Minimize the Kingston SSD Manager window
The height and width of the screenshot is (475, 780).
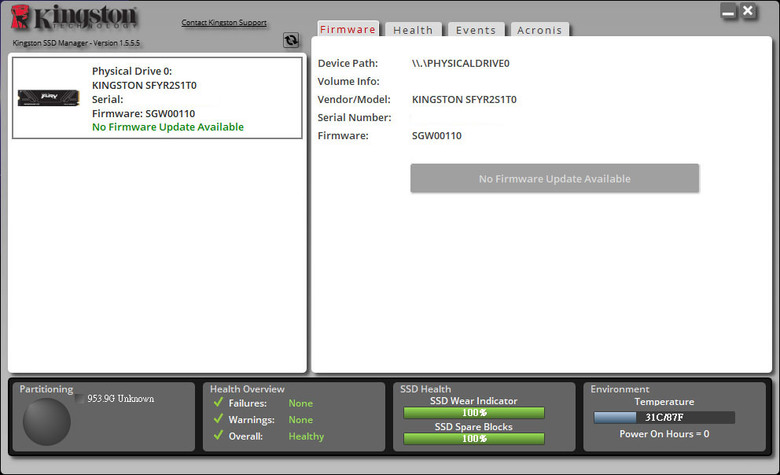pyautogui.click(x=728, y=11)
